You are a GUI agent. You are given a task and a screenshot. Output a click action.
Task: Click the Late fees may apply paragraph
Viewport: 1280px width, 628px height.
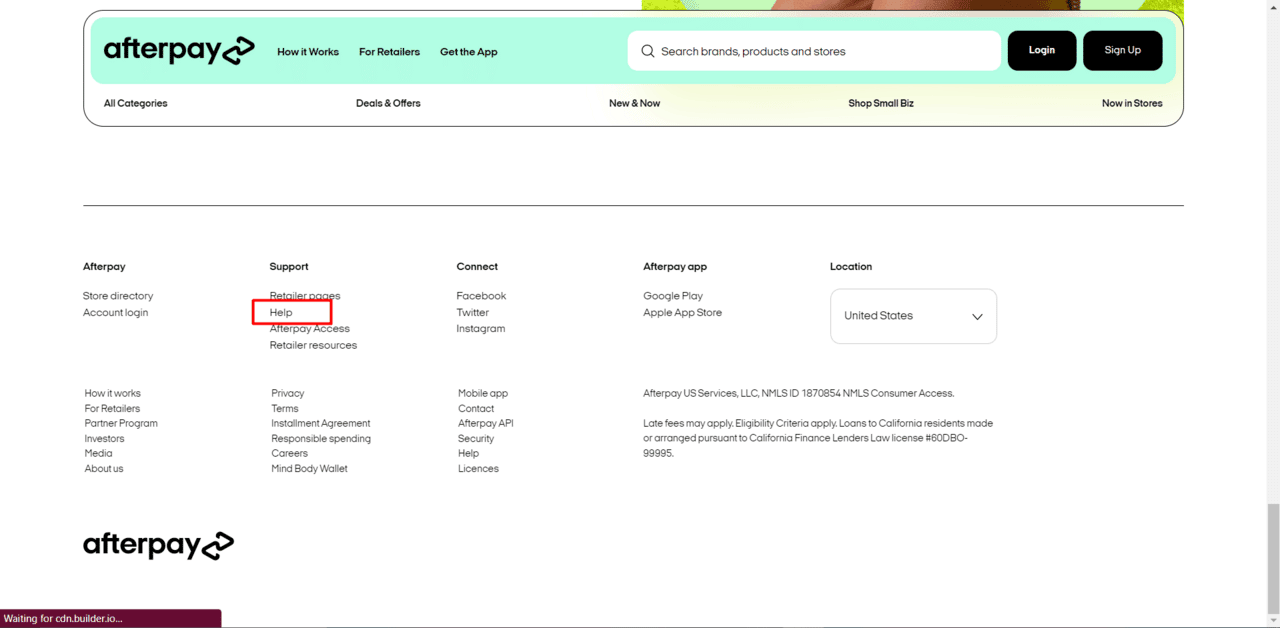(818, 438)
